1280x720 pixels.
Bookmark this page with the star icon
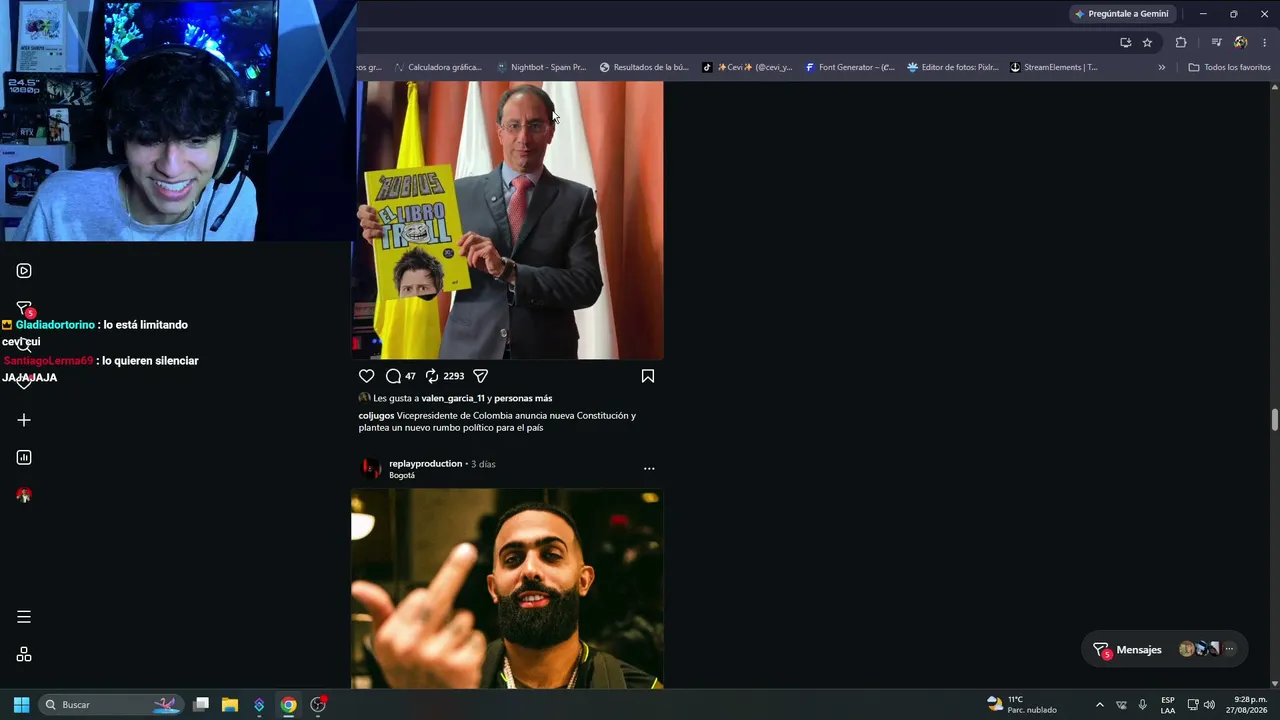click(1147, 42)
